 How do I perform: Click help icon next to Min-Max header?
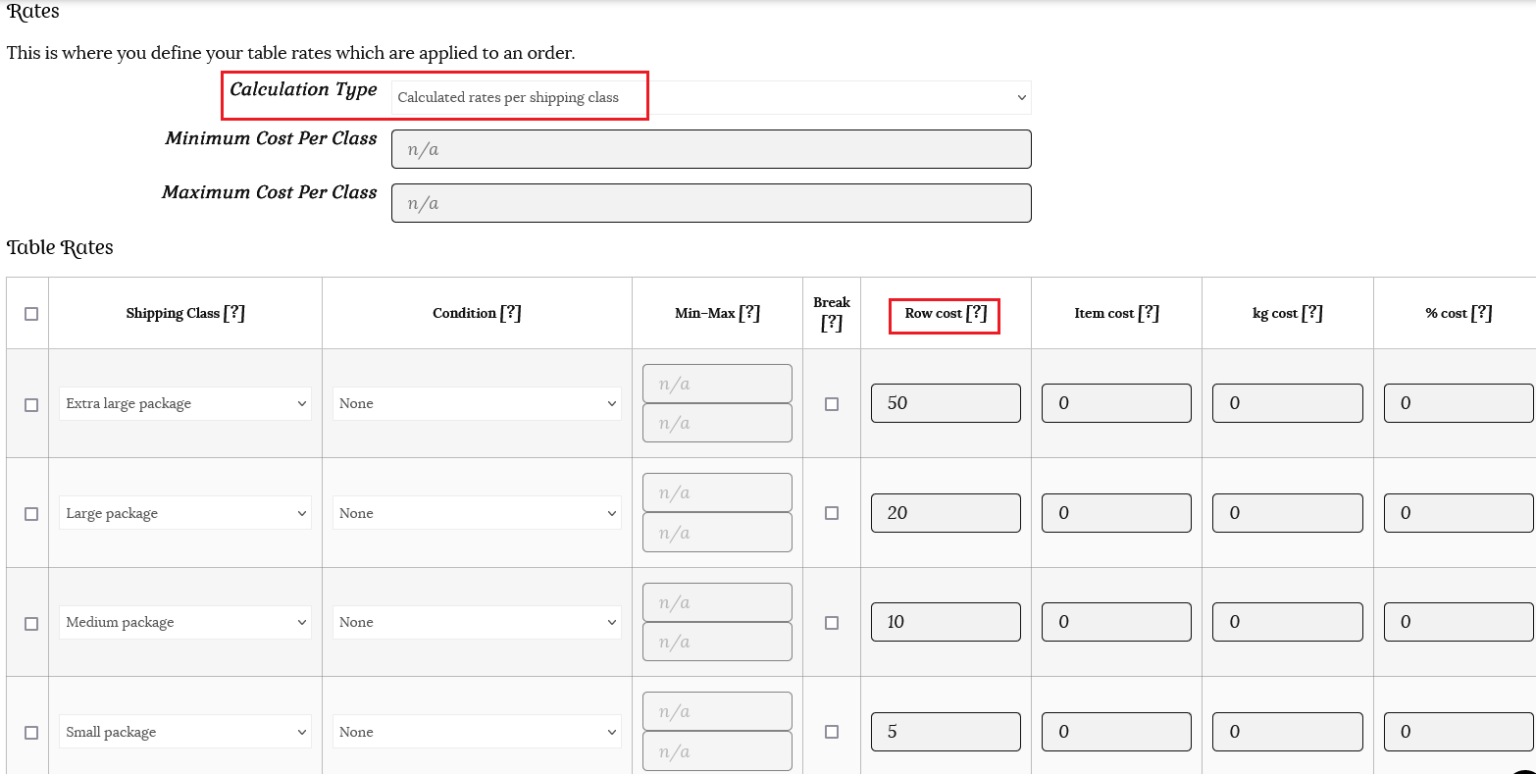click(x=749, y=313)
